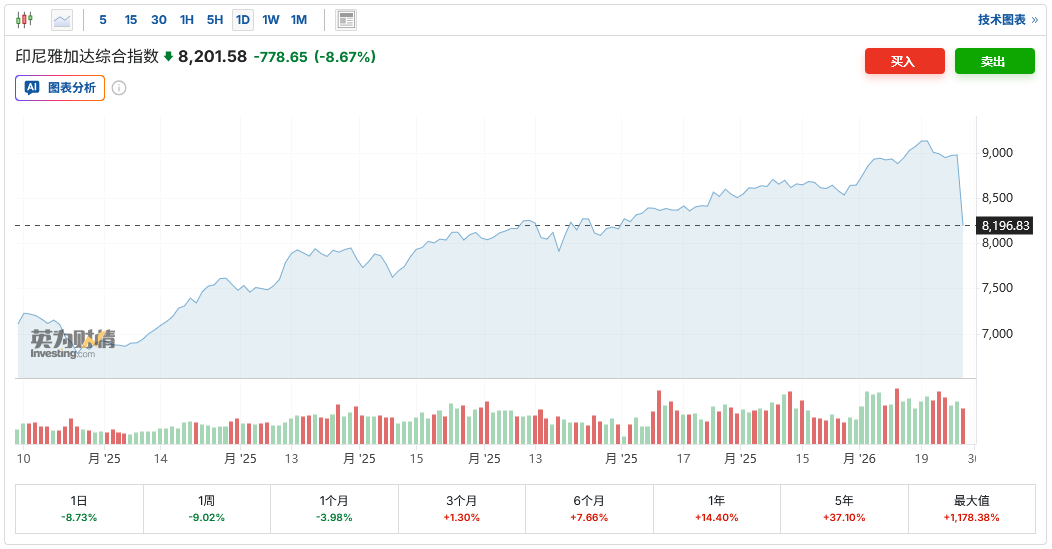Select the 1个月 performance range tab

coord(334,508)
